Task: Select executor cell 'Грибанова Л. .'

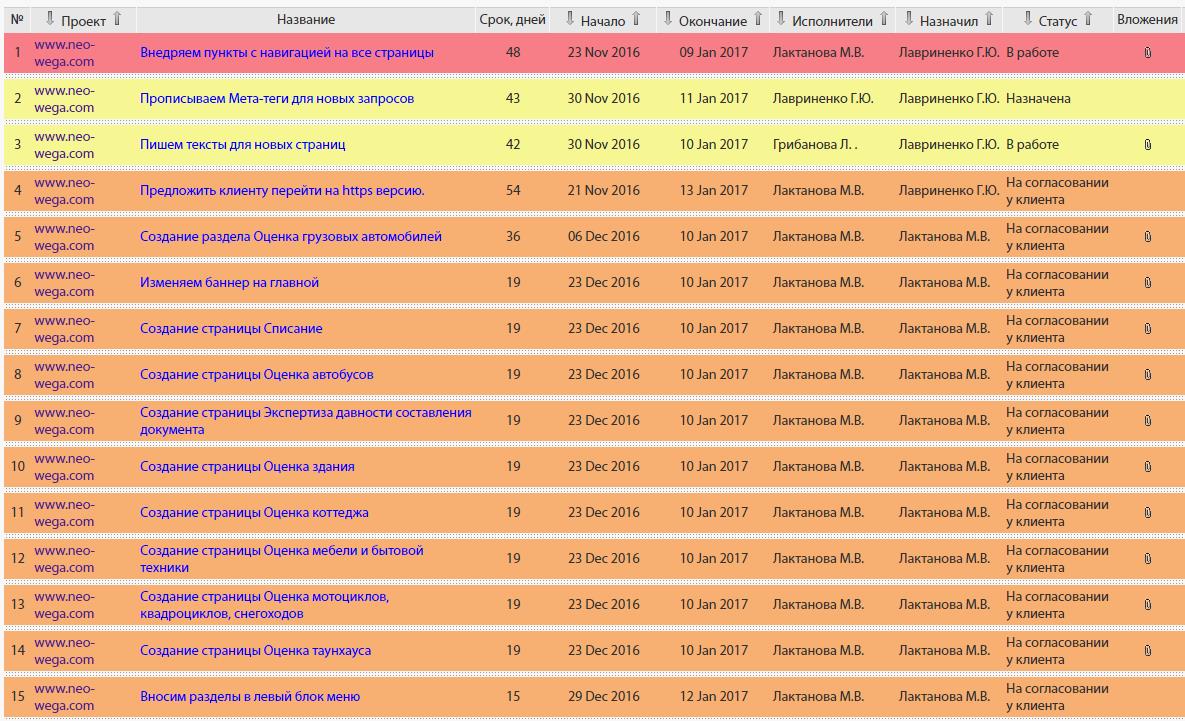Action: 815,144
